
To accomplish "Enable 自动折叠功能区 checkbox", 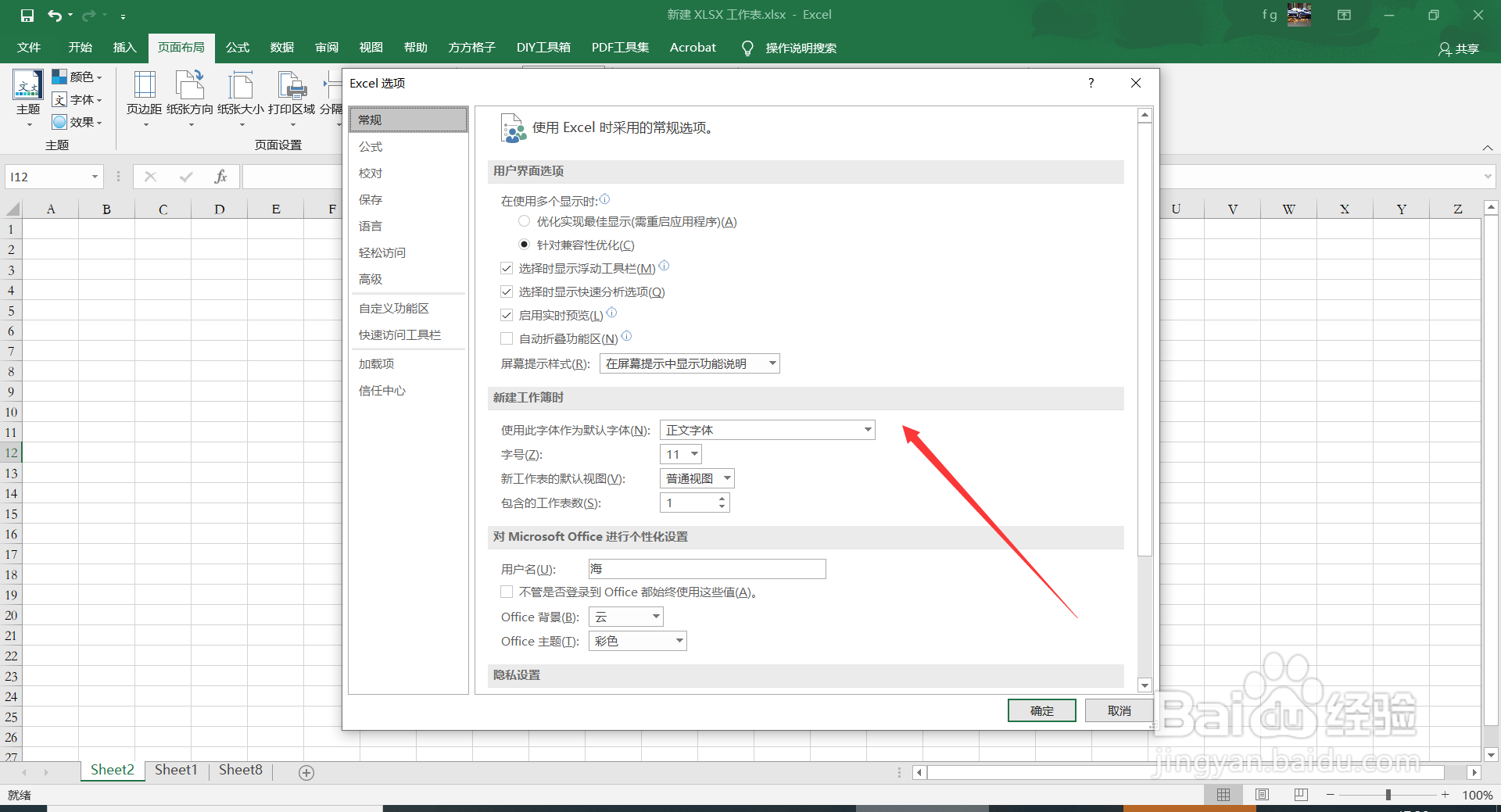I will click(507, 338).
